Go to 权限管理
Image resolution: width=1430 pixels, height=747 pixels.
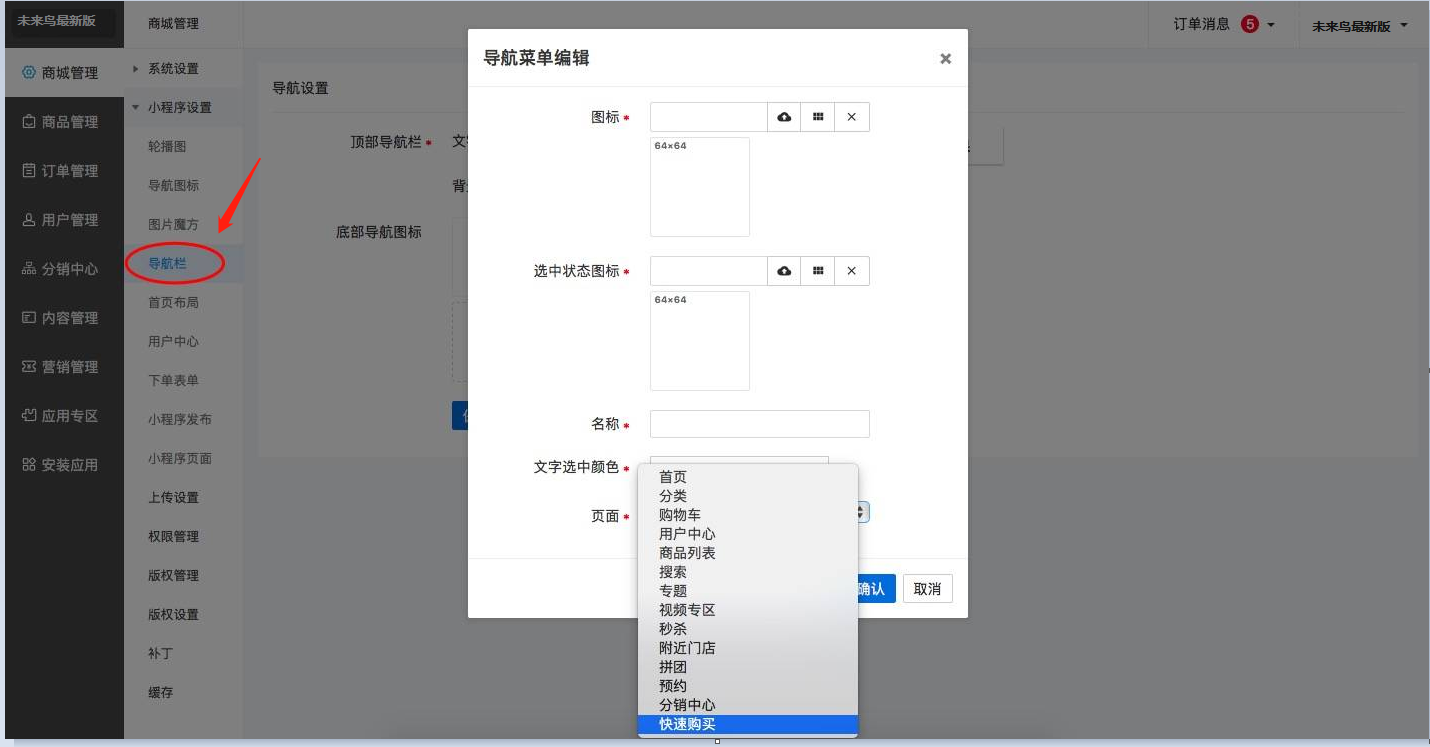tap(173, 537)
